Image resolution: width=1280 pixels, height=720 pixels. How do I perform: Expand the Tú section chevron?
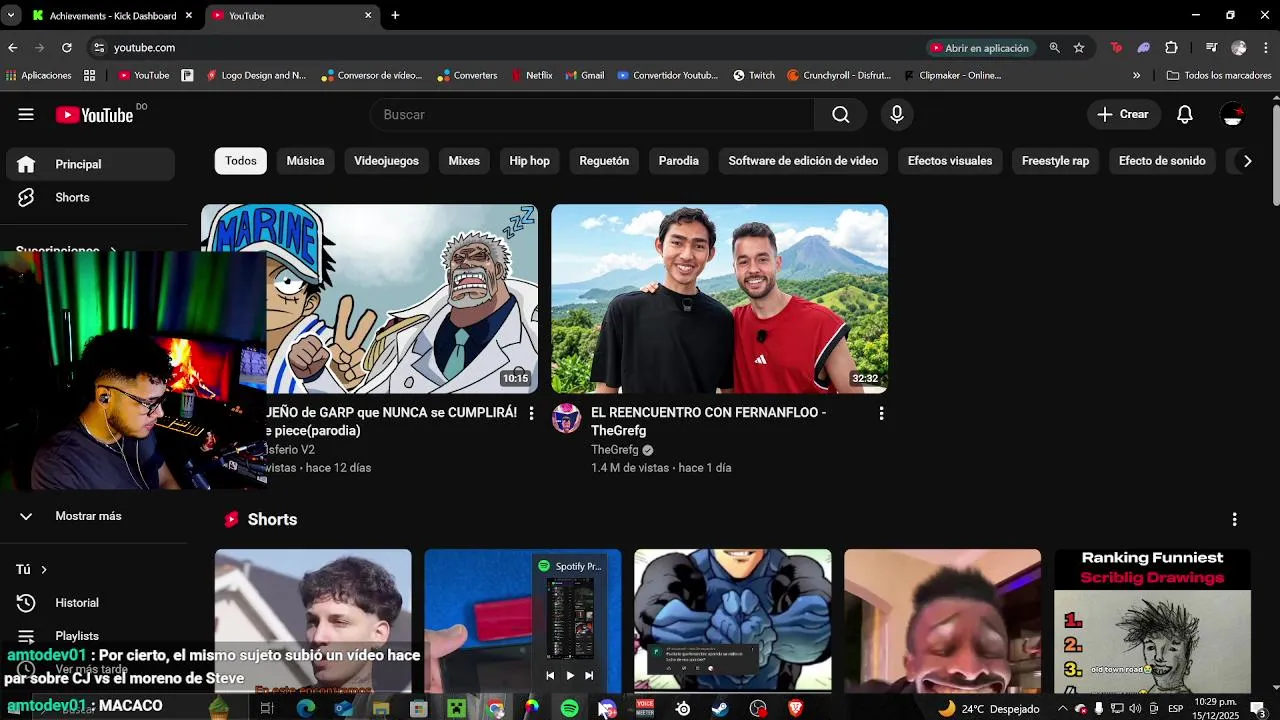pyautogui.click(x=43, y=569)
